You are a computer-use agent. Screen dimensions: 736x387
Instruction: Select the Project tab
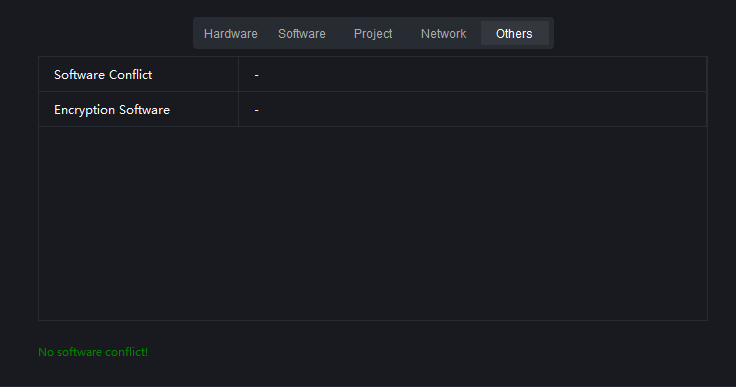click(x=373, y=33)
